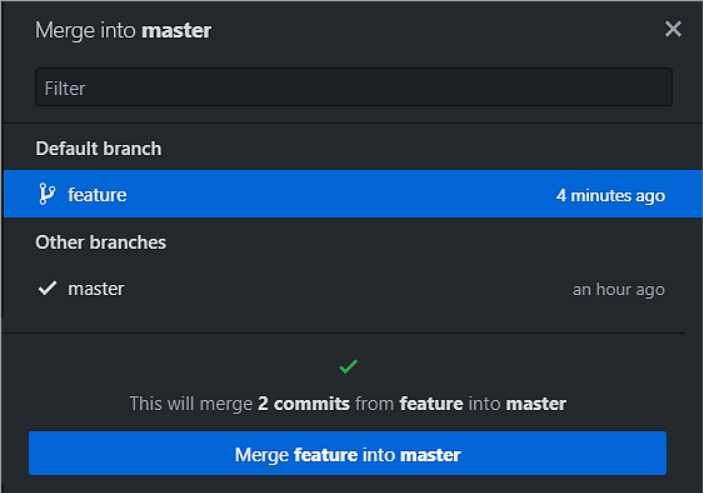
Task: Click bold "feature" in the status message
Action: pos(431,404)
